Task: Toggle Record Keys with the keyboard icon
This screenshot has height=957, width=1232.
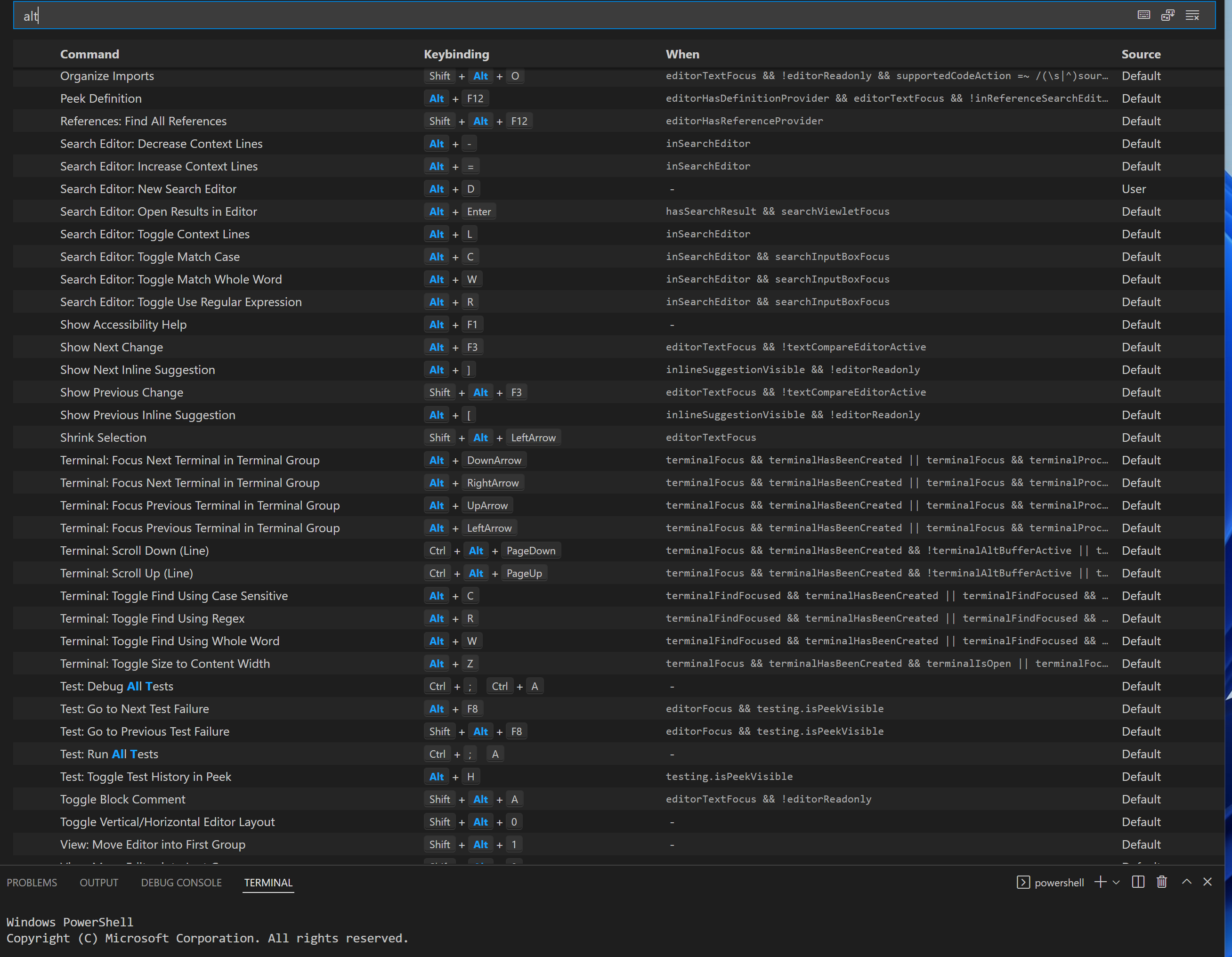Action: tap(1143, 15)
